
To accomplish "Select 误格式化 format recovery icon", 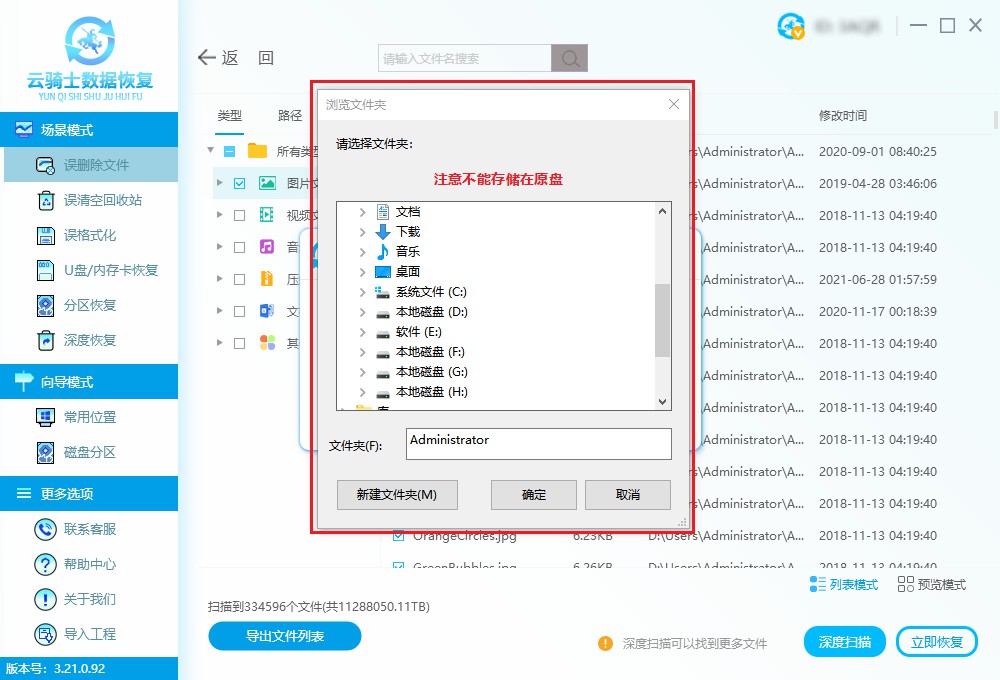I will click(45, 235).
